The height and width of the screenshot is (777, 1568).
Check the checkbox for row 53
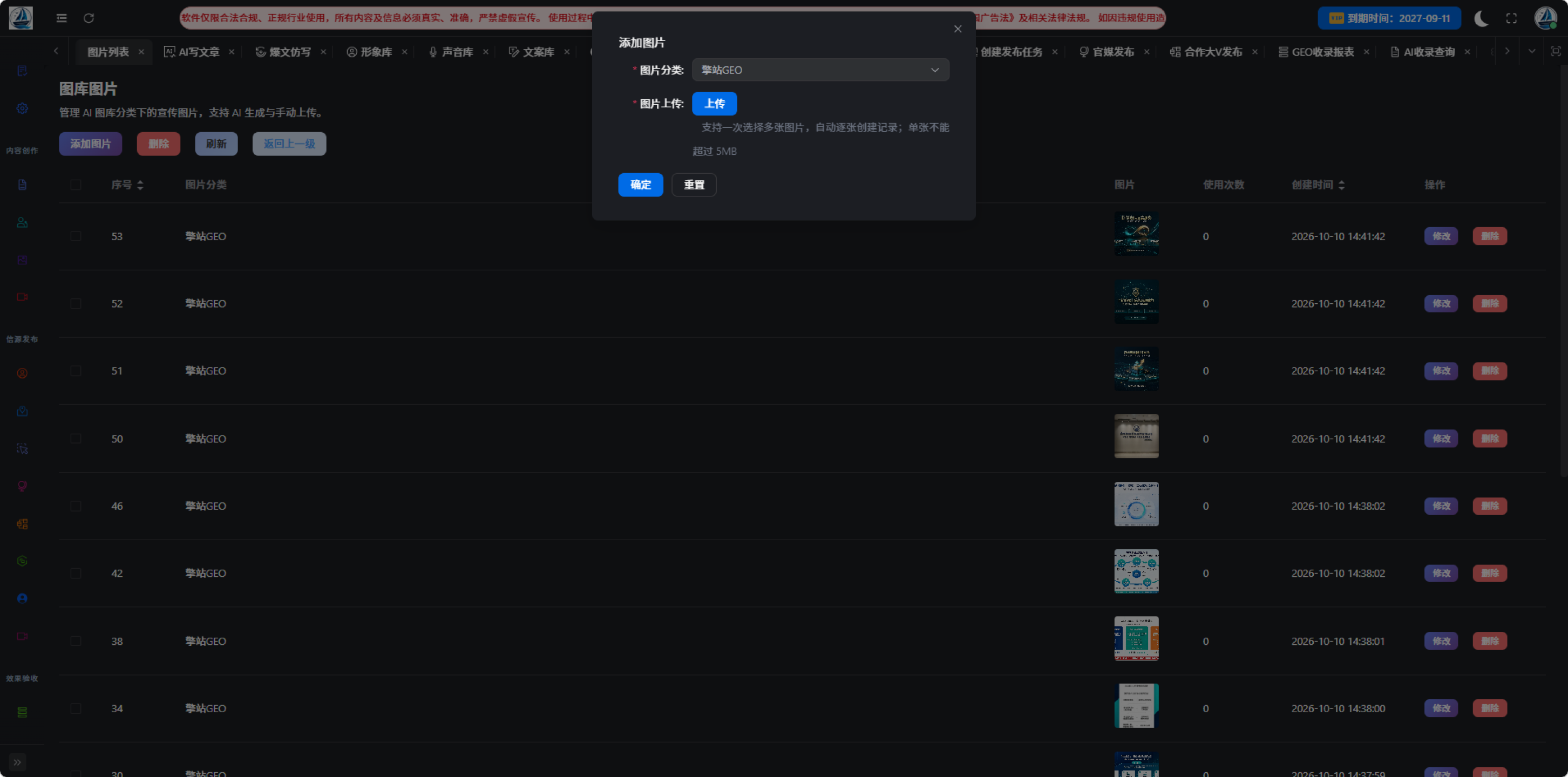click(x=76, y=236)
